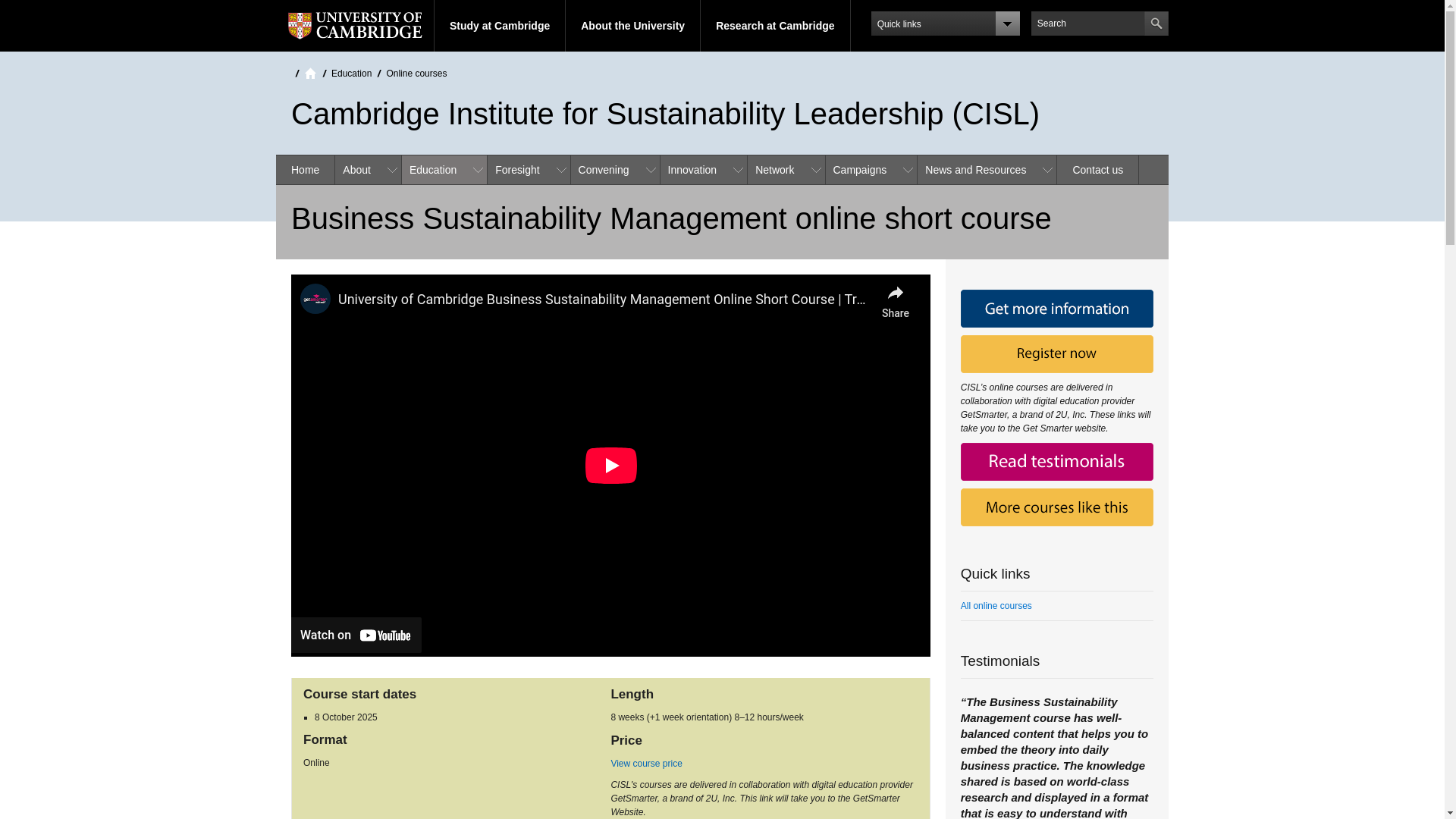
Task: Expand the News and Resources menu arrow
Action: (1047, 170)
